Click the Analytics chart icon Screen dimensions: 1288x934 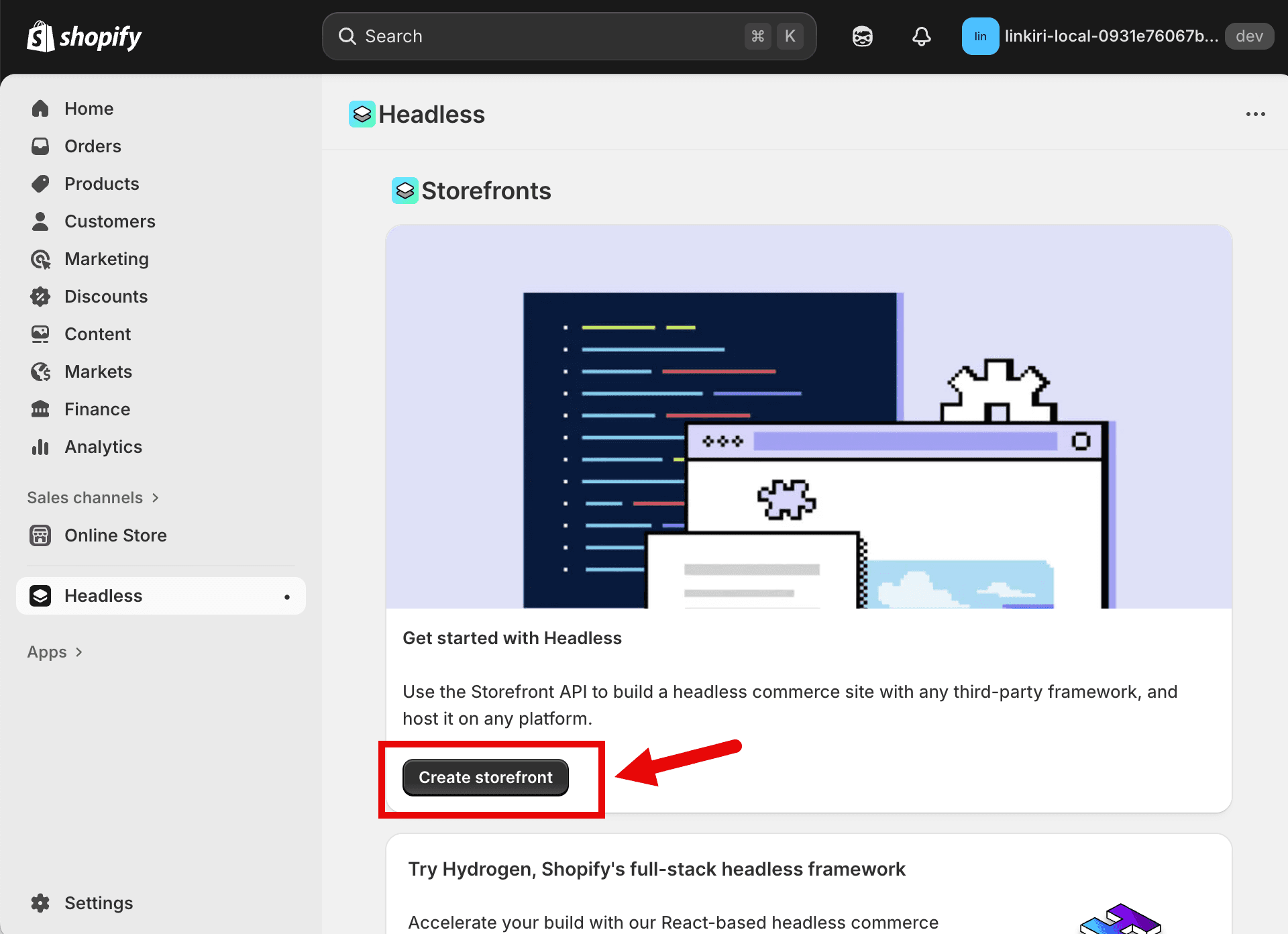(x=40, y=446)
